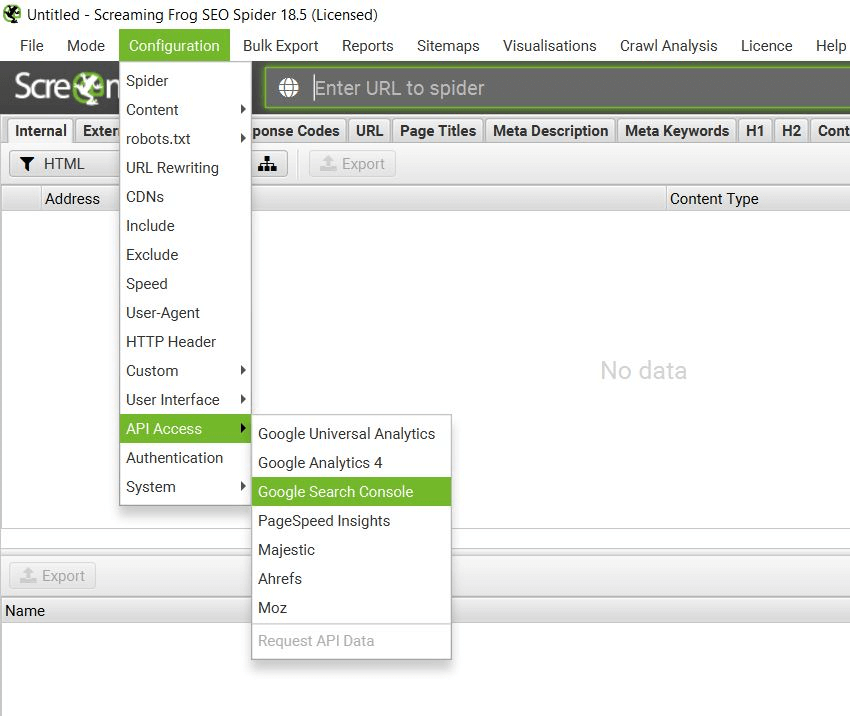Expand the System submenu
The height and width of the screenshot is (716, 850).
(185, 487)
